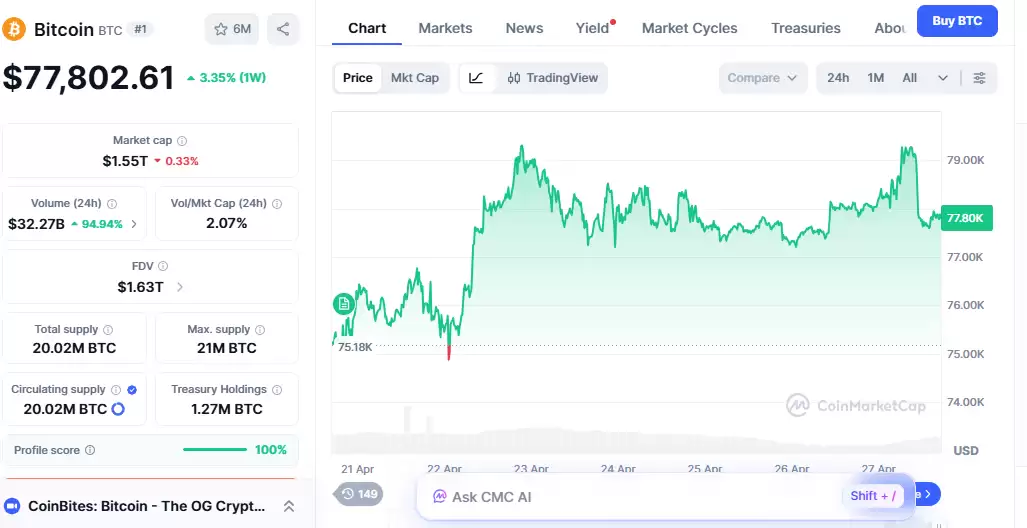Click the FDV info icon

click(x=163, y=267)
